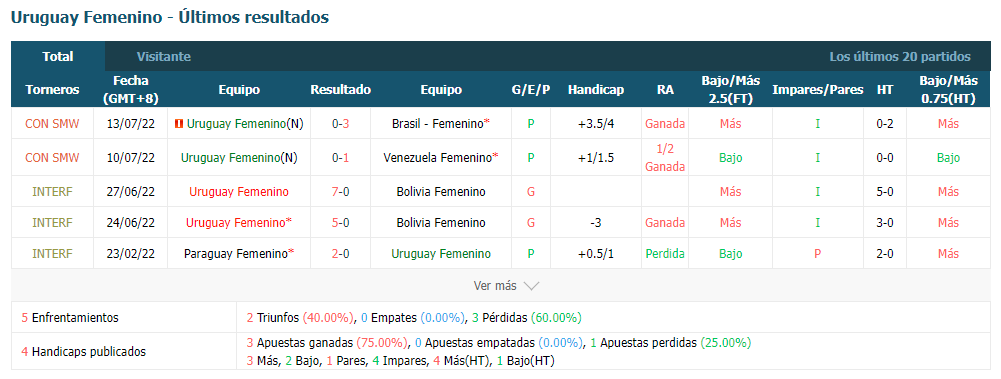Click INTERF tournament on 27/06/22 row
This screenshot has height=379, width=1001.
coord(52,191)
